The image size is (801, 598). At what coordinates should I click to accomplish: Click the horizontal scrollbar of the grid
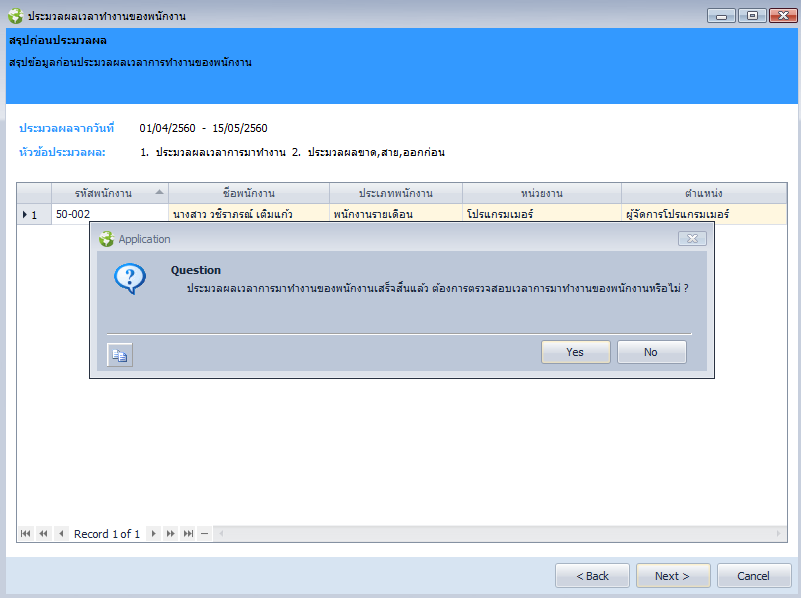500,534
